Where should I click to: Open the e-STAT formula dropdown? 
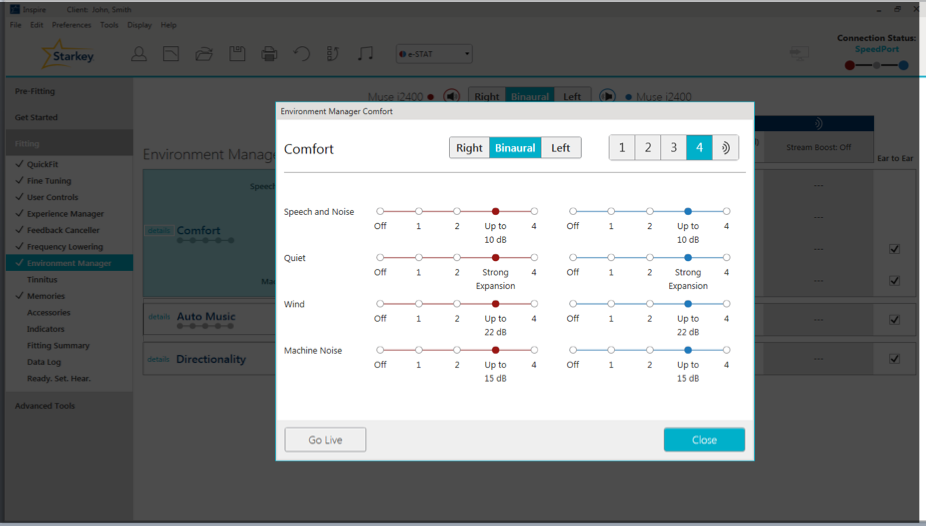[x=434, y=54]
